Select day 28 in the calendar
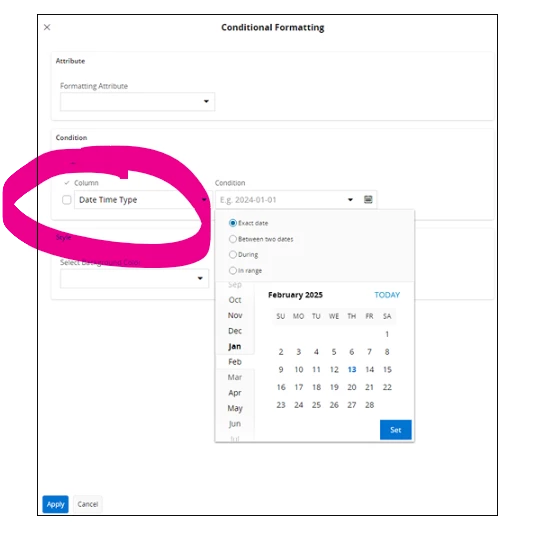 [370, 405]
